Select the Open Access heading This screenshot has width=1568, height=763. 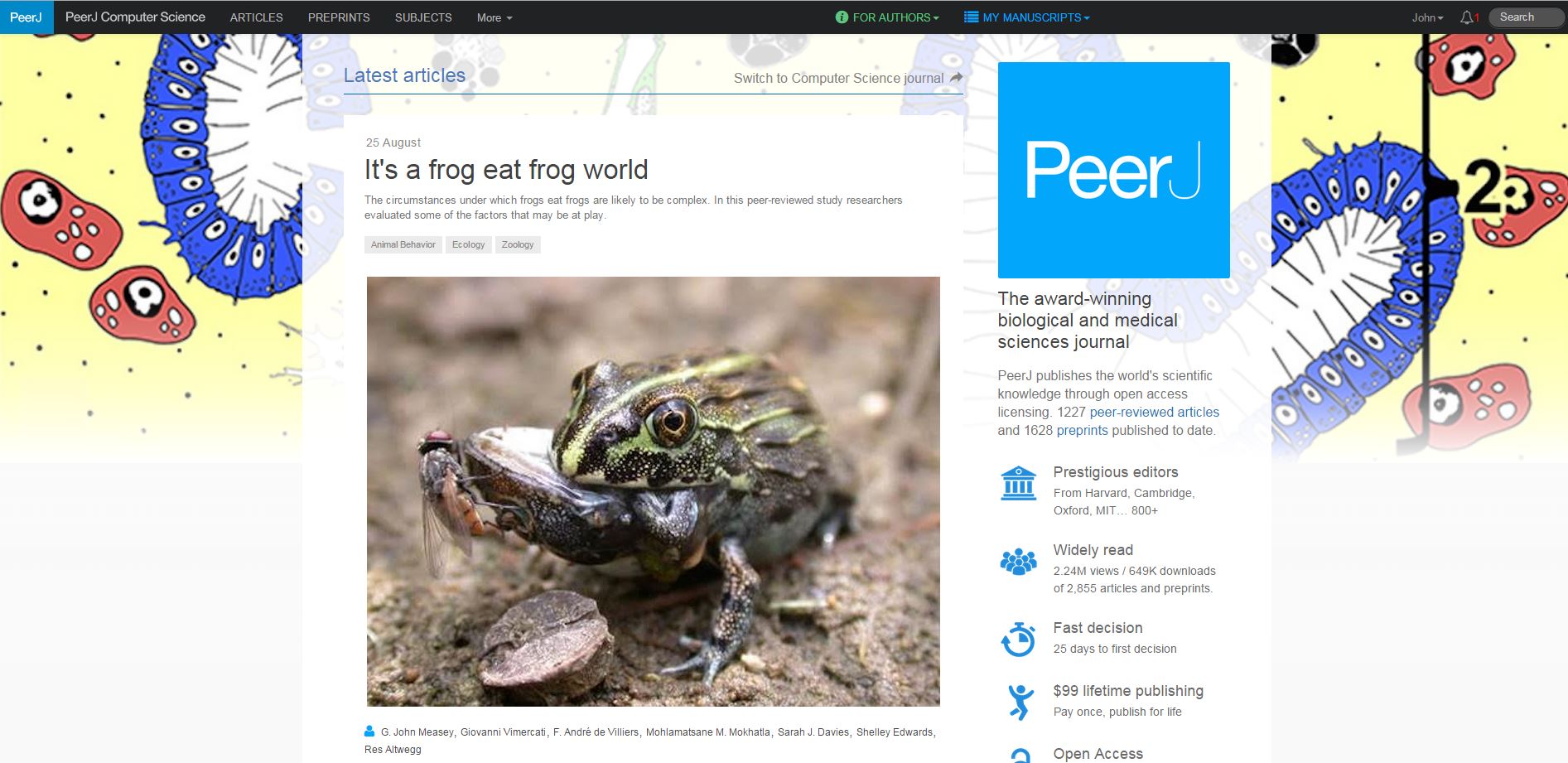coord(1098,754)
